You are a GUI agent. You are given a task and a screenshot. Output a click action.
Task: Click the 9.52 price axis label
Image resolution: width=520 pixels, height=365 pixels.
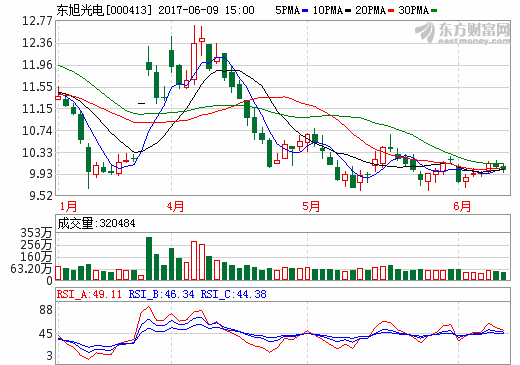tap(41, 196)
